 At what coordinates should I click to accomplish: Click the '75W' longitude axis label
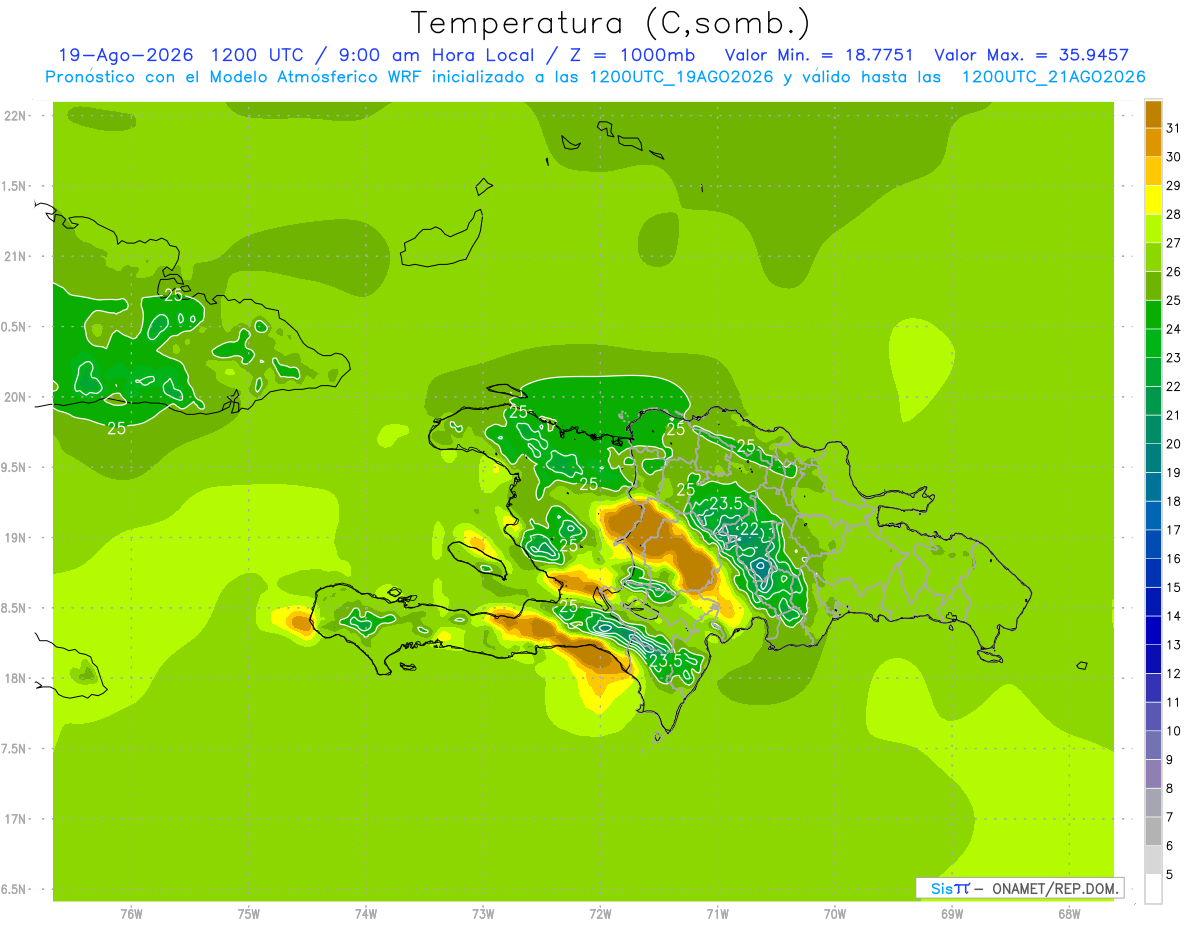point(248,914)
